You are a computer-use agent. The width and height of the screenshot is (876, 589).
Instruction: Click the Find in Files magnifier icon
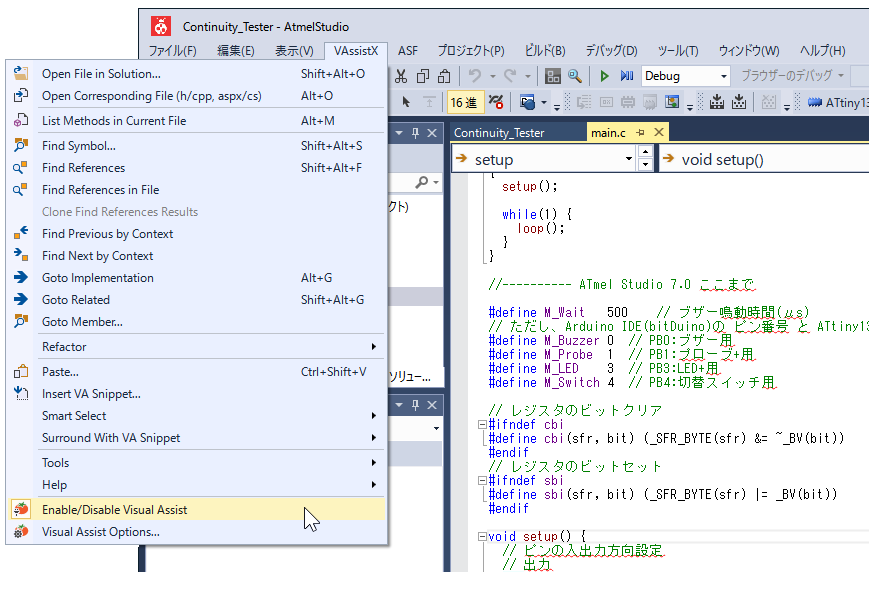[575, 76]
